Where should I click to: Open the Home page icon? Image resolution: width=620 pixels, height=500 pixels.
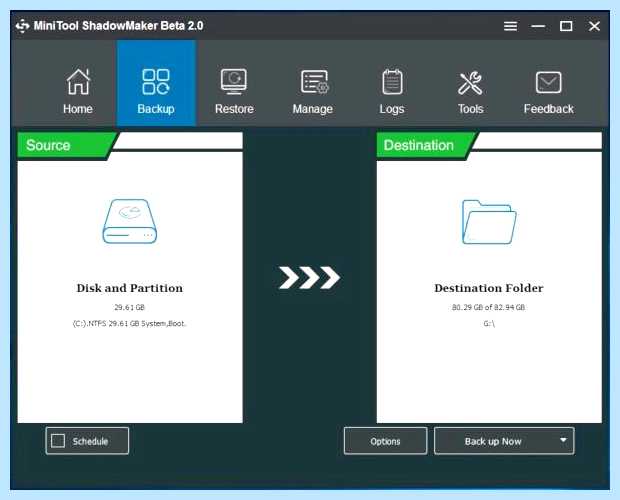78,82
